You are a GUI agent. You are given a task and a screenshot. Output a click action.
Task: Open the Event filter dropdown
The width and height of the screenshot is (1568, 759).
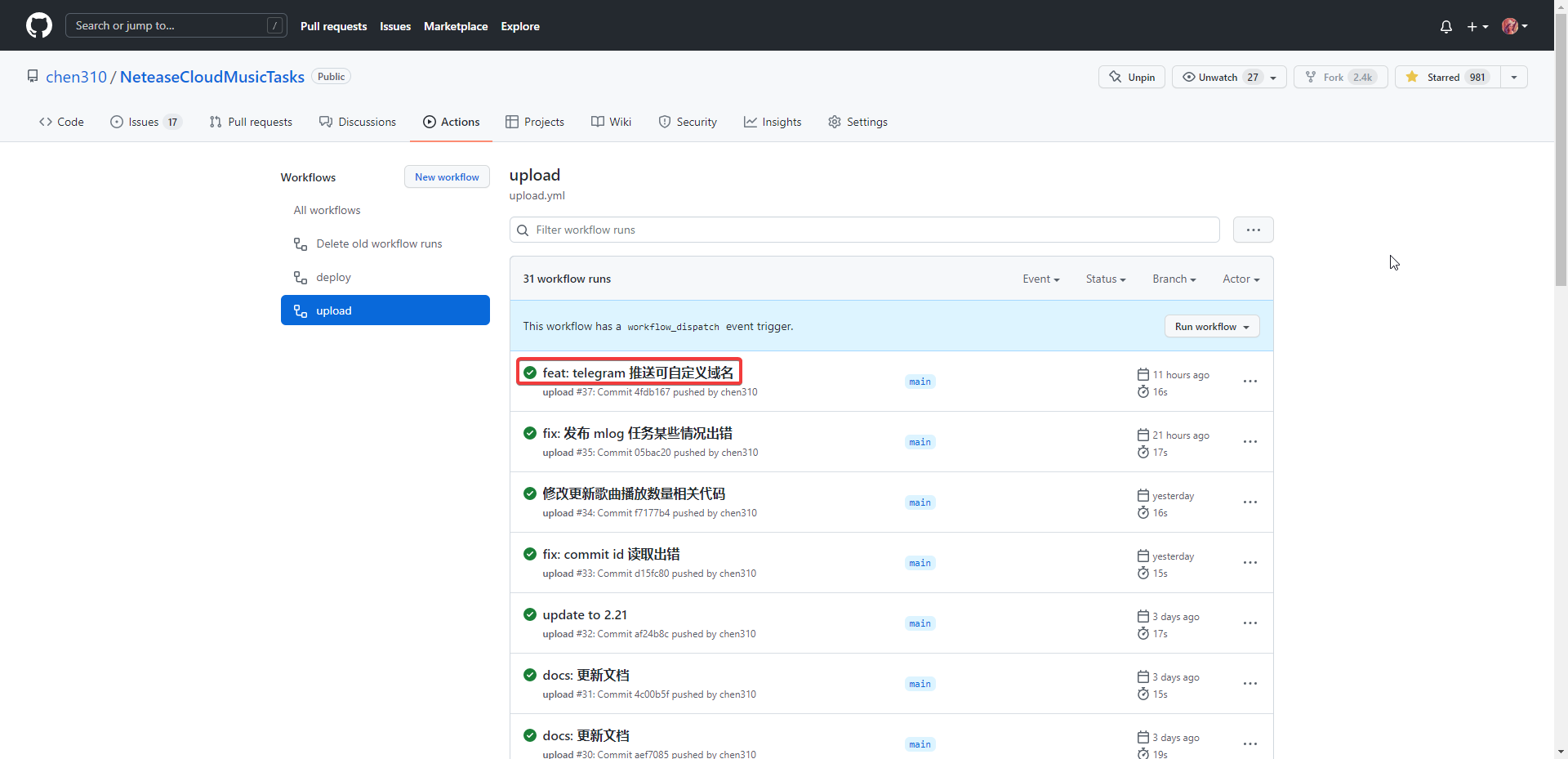pos(1040,279)
